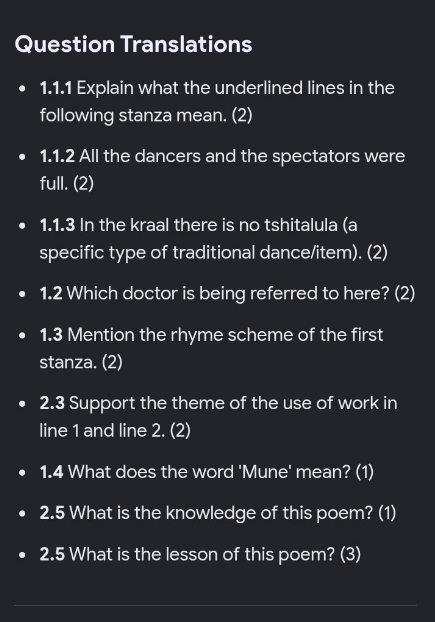Click the bold 1.1.2 question number
The width and height of the screenshot is (435, 622).
coord(57,156)
